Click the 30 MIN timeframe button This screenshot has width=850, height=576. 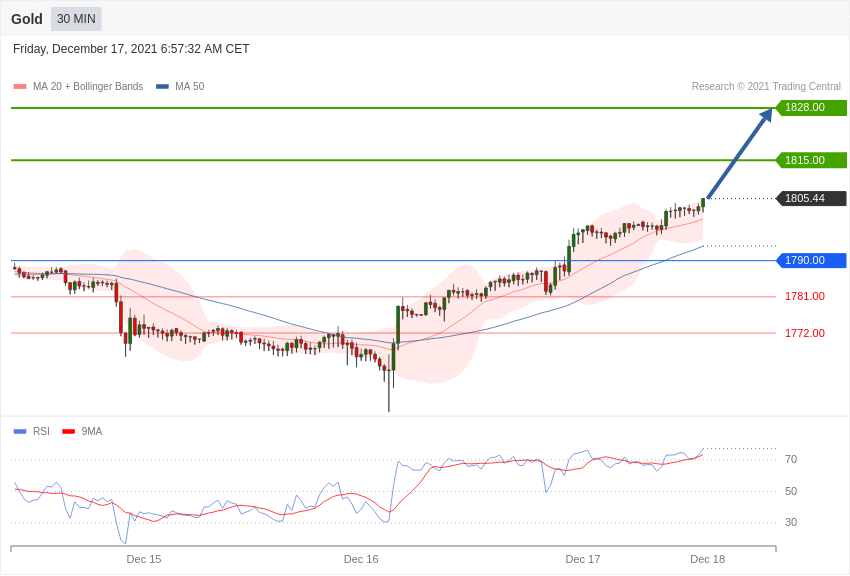click(x=76, y=19)
